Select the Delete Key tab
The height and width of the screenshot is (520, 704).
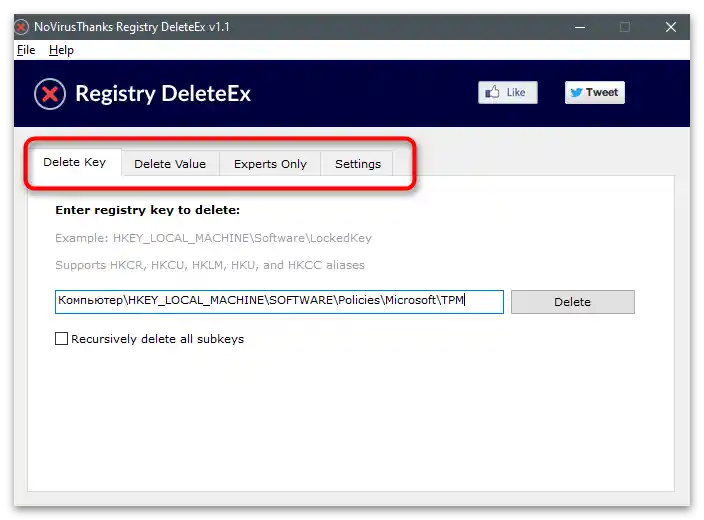tap(75, 162)
